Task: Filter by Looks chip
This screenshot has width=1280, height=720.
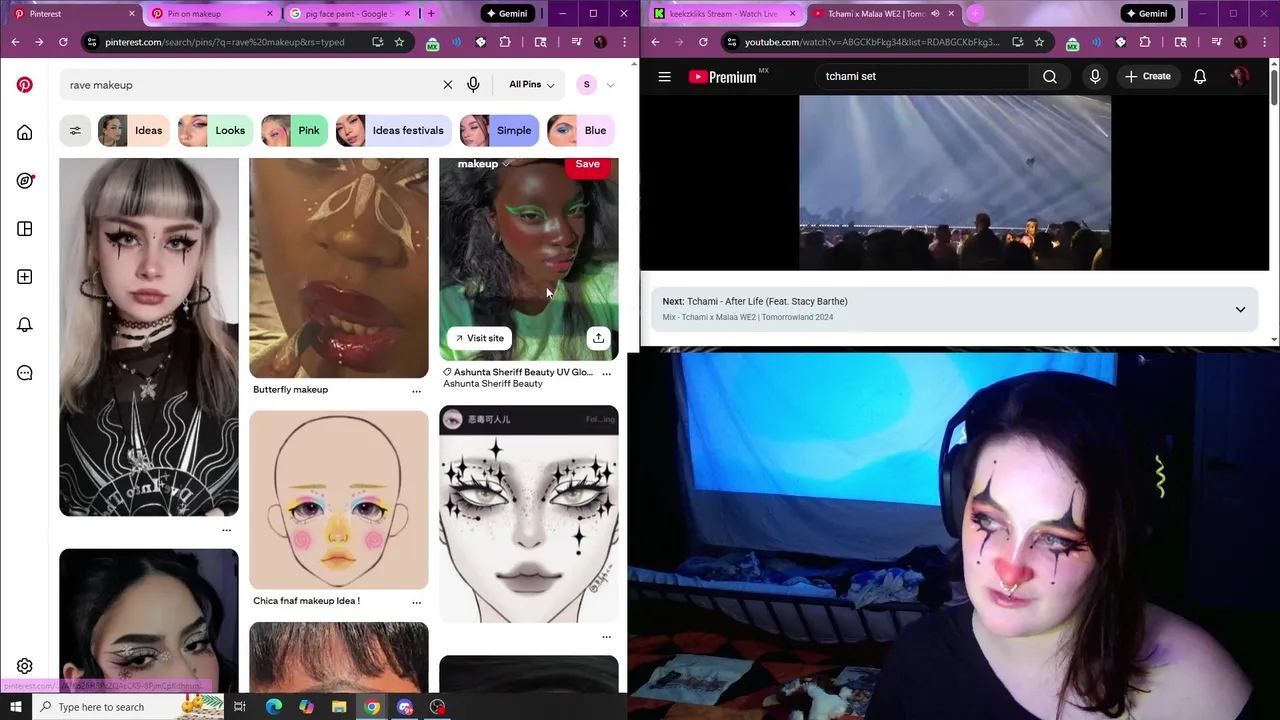Action: pos(215,130)
